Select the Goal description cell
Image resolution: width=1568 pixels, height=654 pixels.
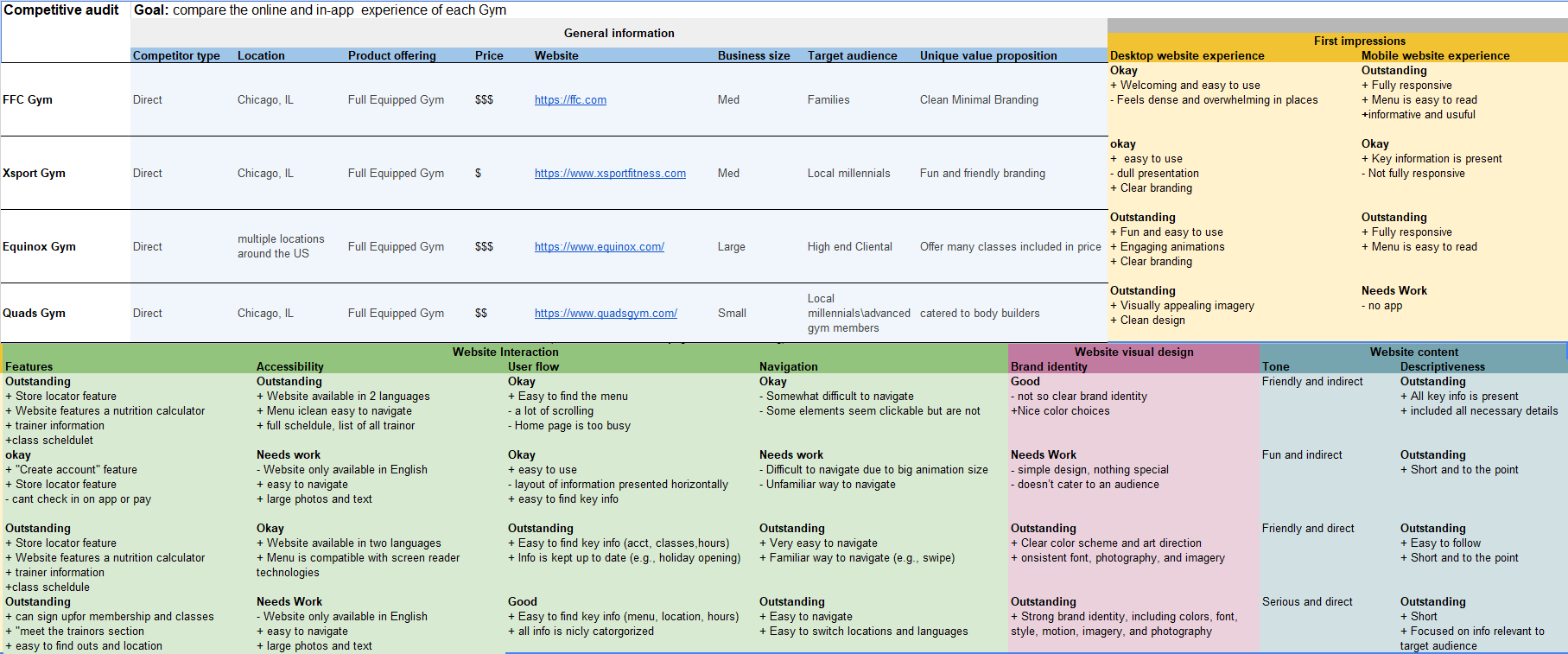[321, 10]
